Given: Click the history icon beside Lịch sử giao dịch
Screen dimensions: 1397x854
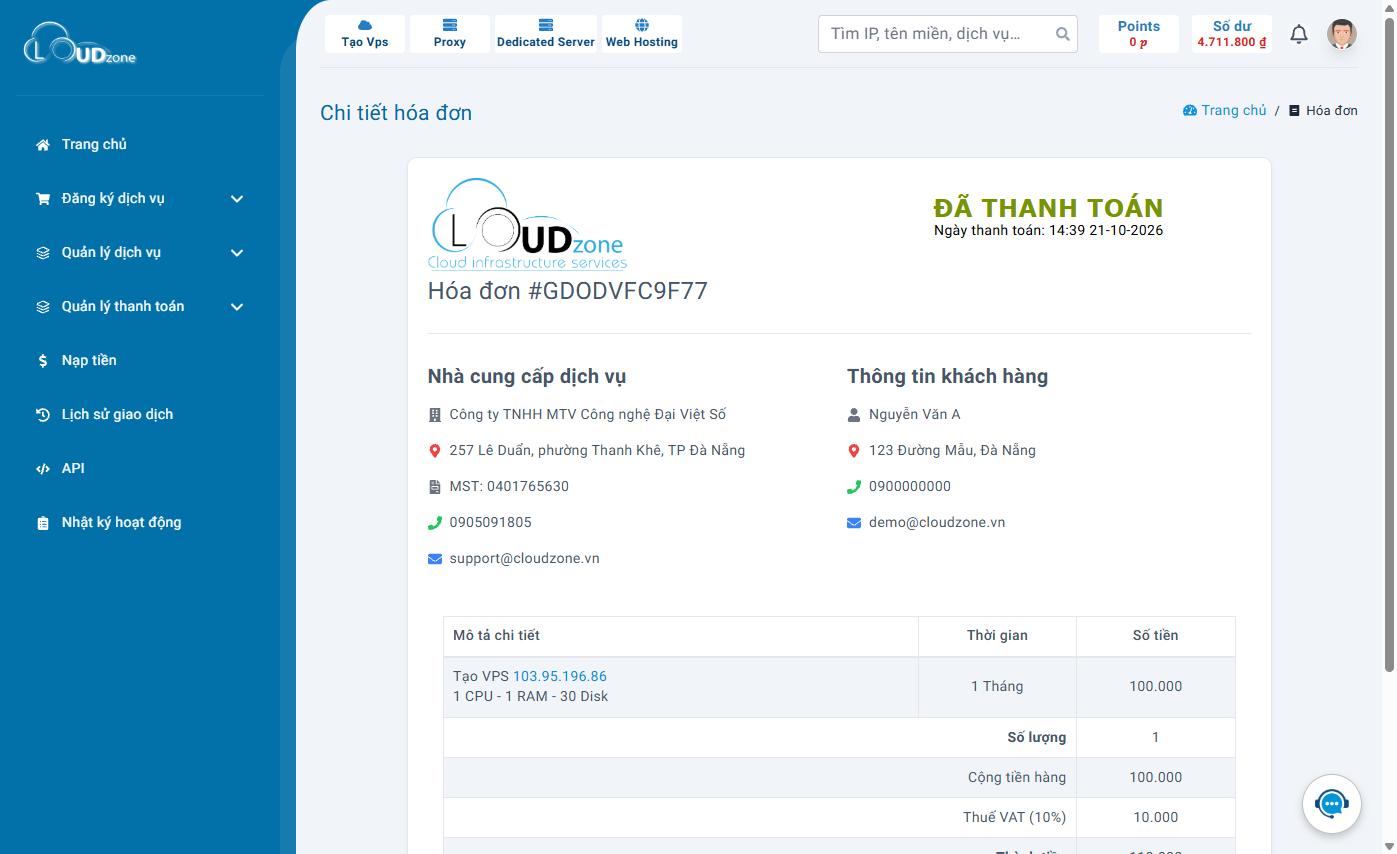Looking at the screenshot, I should pyautogui.click(x=43, y=415).
